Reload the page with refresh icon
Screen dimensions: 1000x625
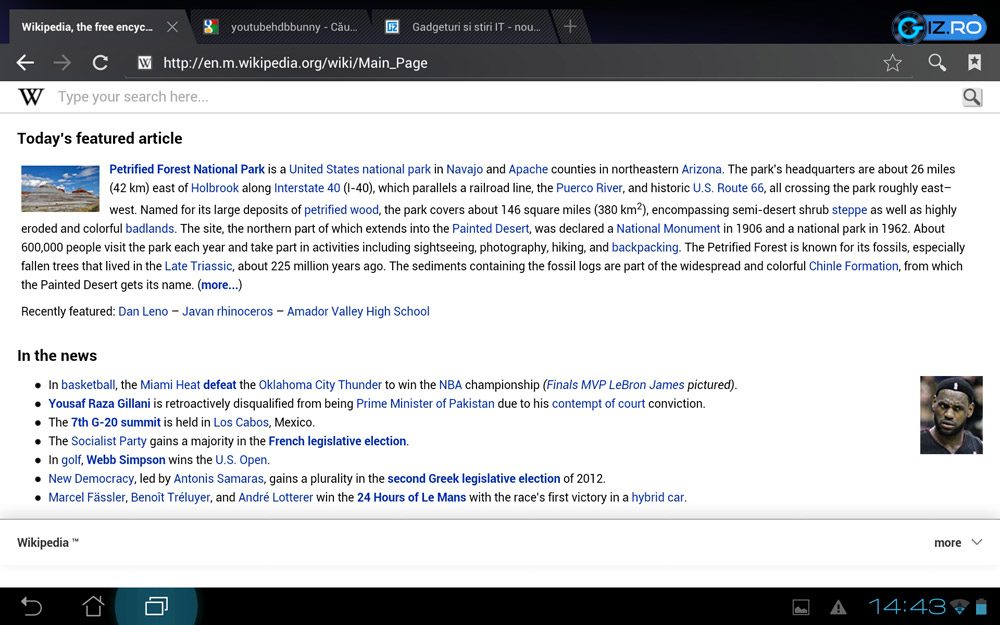pos(100,63)
